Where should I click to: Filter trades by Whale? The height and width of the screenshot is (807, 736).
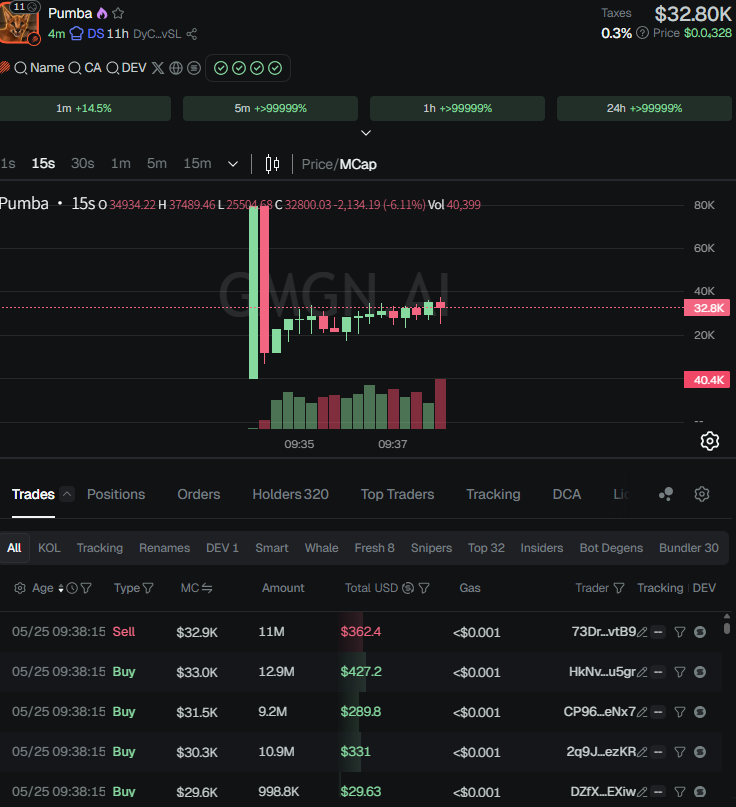click(321, 548)
